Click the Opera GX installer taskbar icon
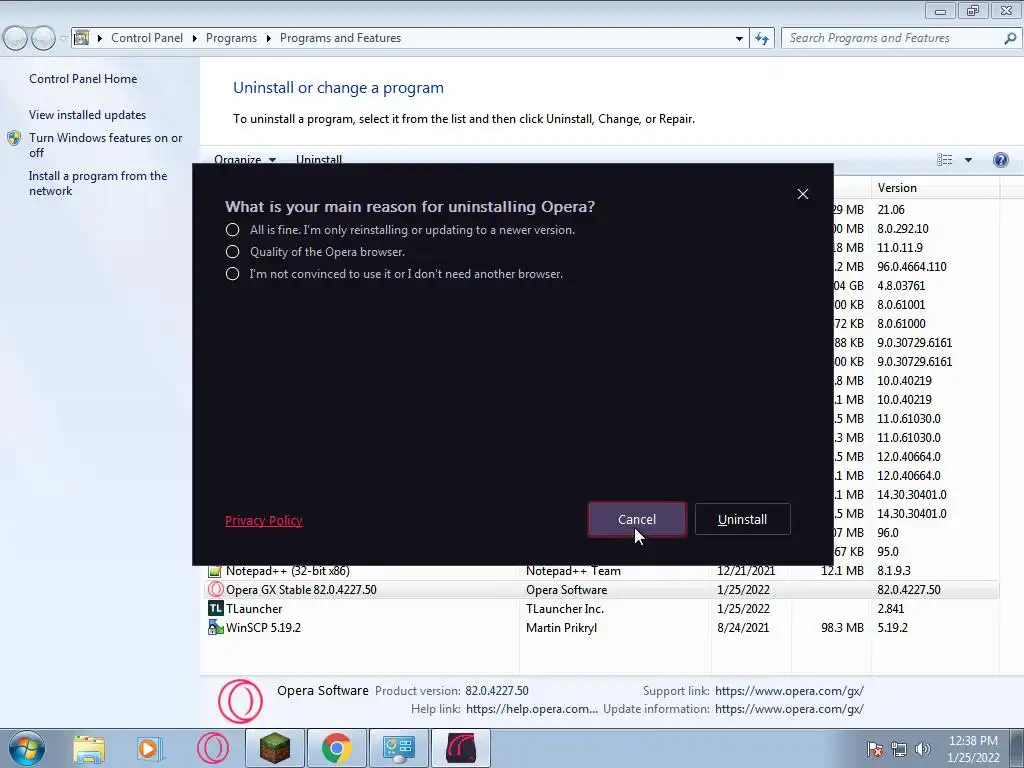This screenshot has width=1024, height=768. point(460,748)
